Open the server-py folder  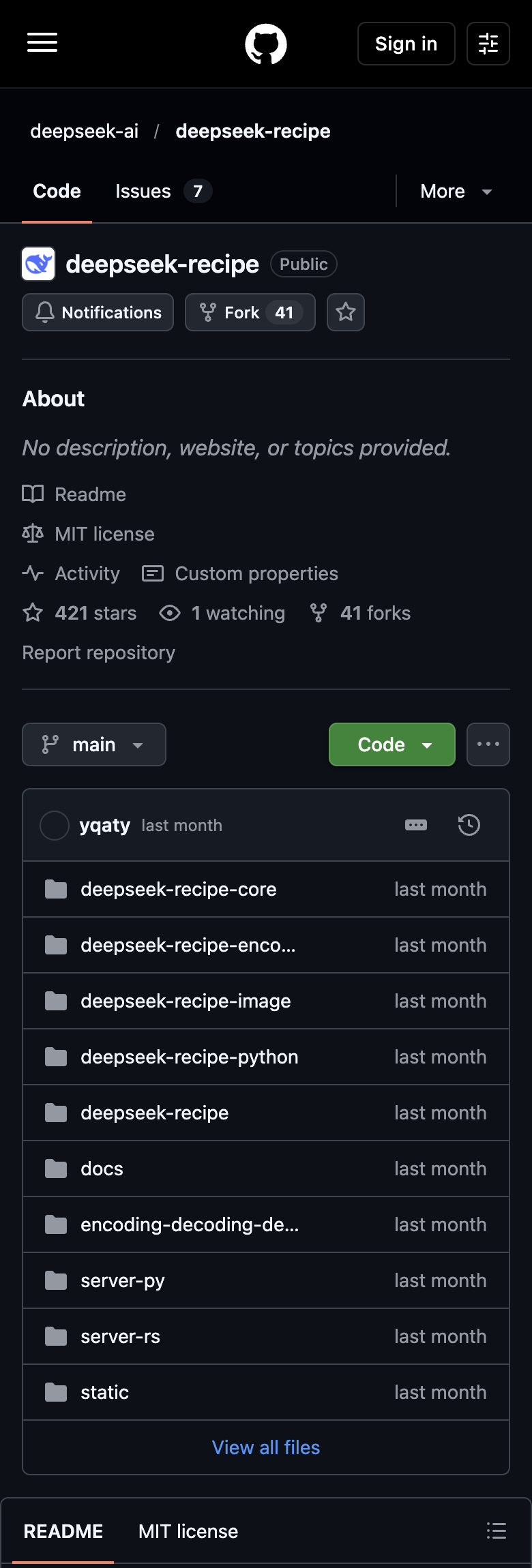point(123,1280)
